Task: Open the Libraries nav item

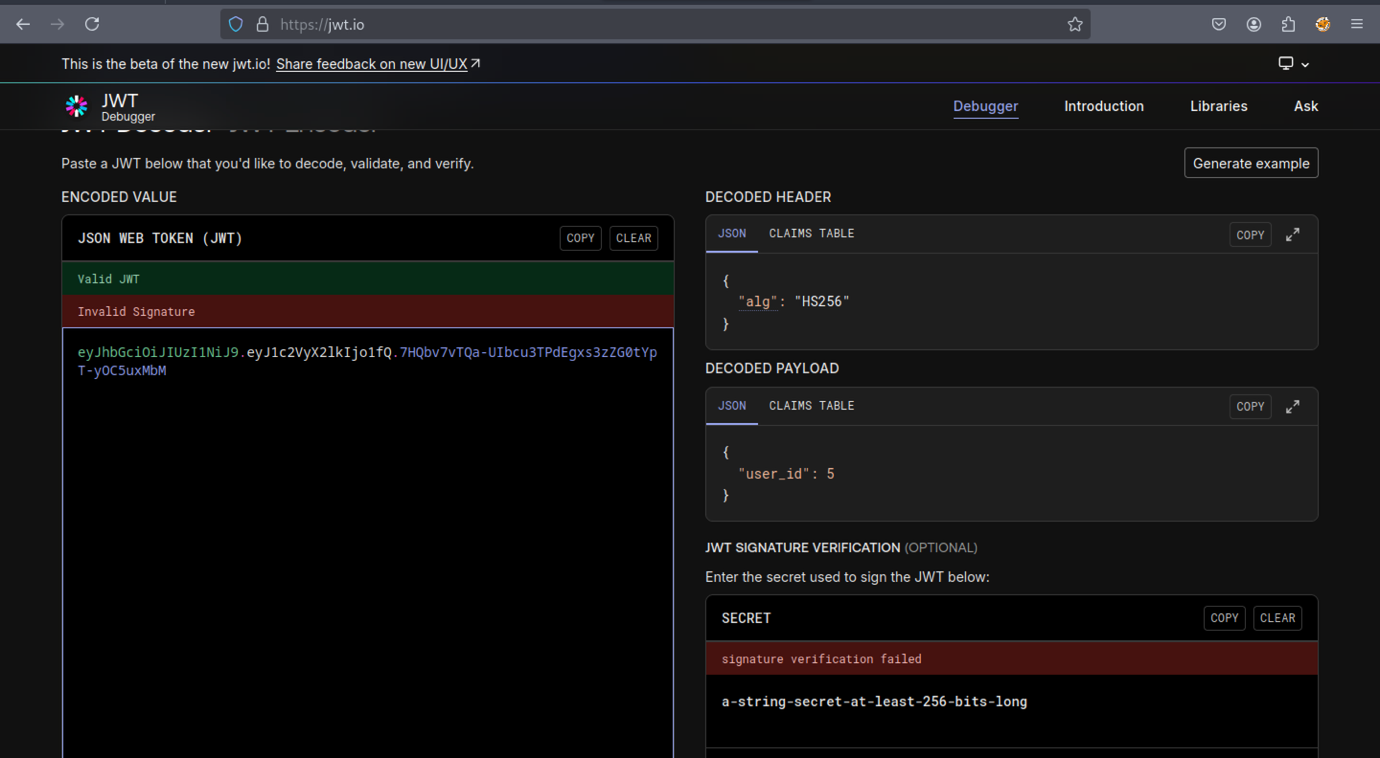Action: (x=1218, y=106)
